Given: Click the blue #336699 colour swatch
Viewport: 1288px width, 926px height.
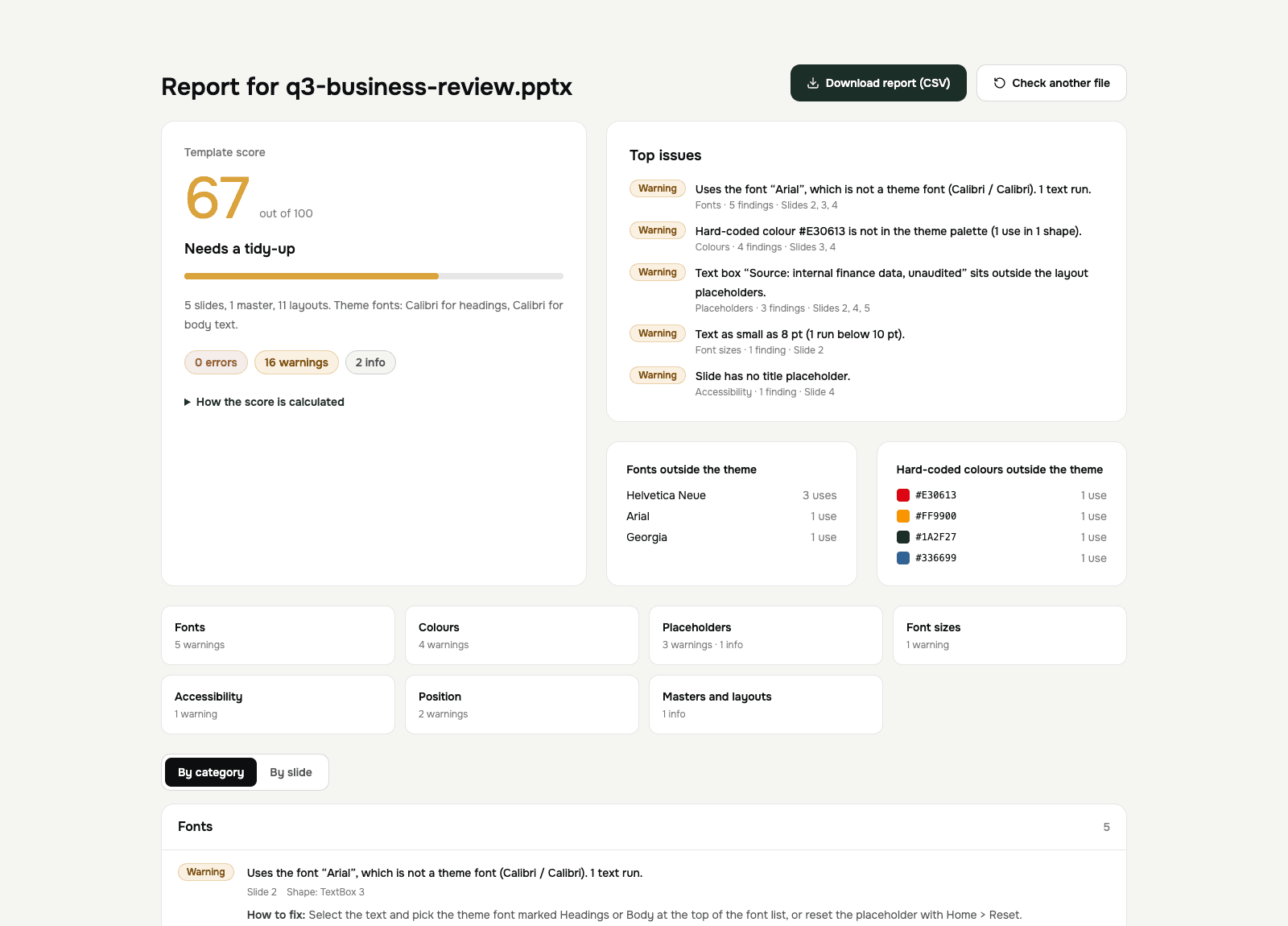Looking at the screenshot, I should [903, 558].
